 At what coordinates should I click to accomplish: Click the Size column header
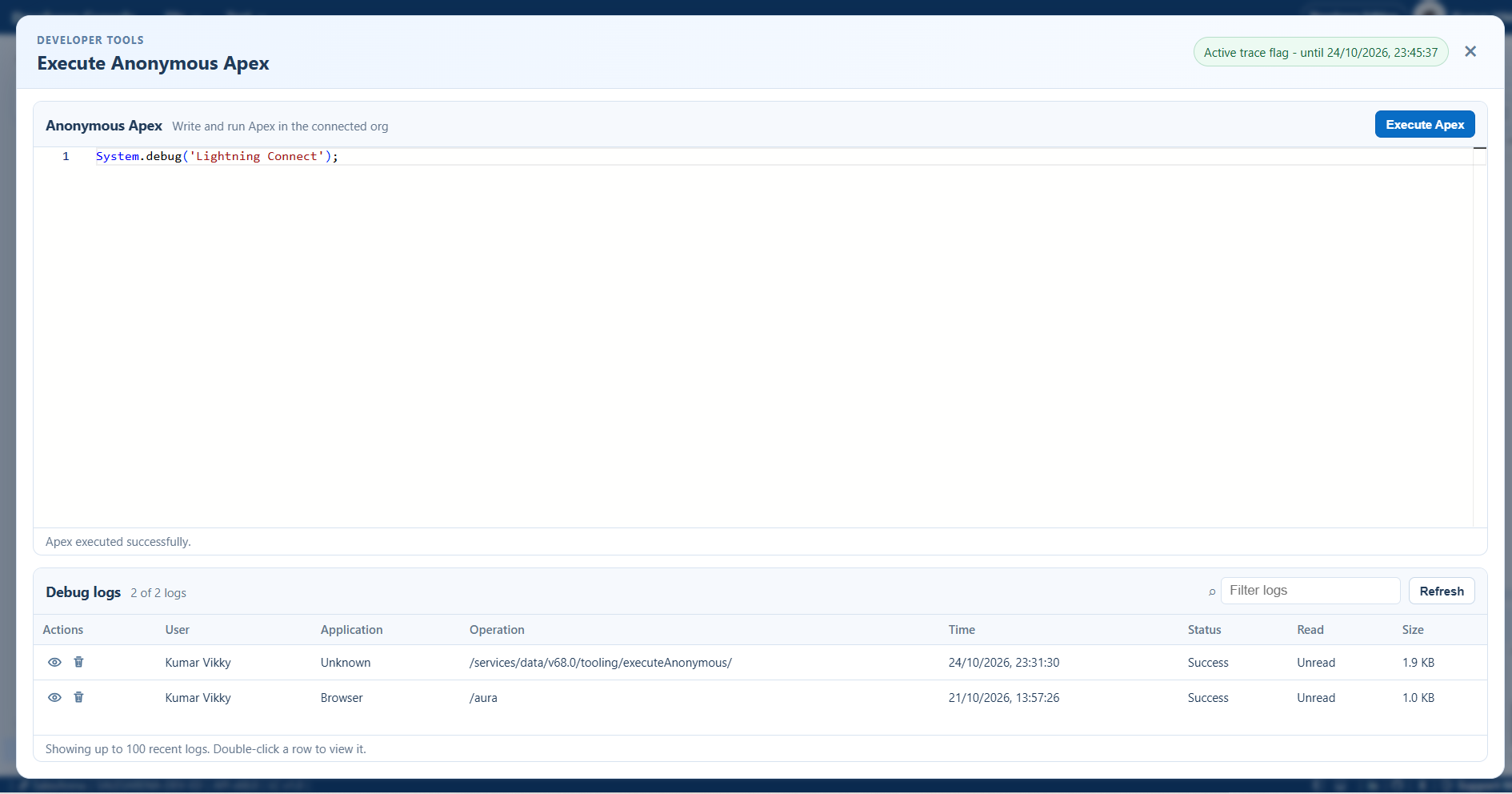[x=1413, y=630]
